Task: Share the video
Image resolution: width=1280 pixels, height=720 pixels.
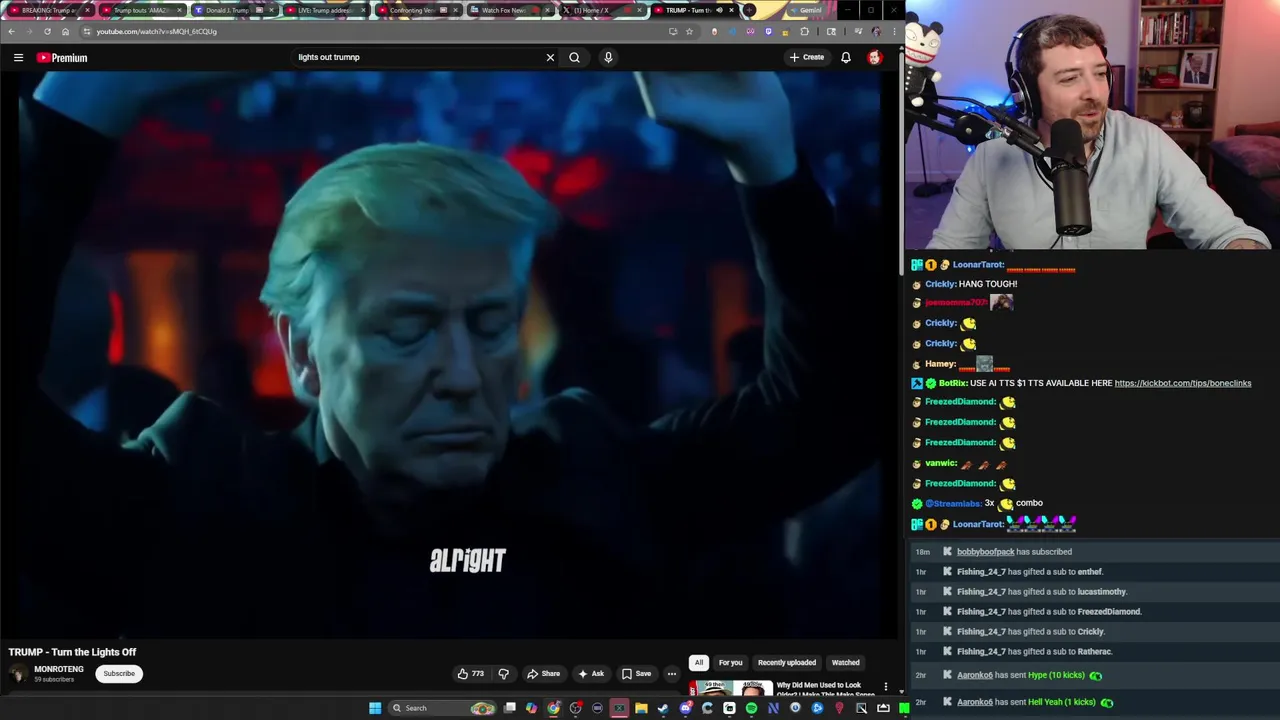Action: click(x=544, y=673)
